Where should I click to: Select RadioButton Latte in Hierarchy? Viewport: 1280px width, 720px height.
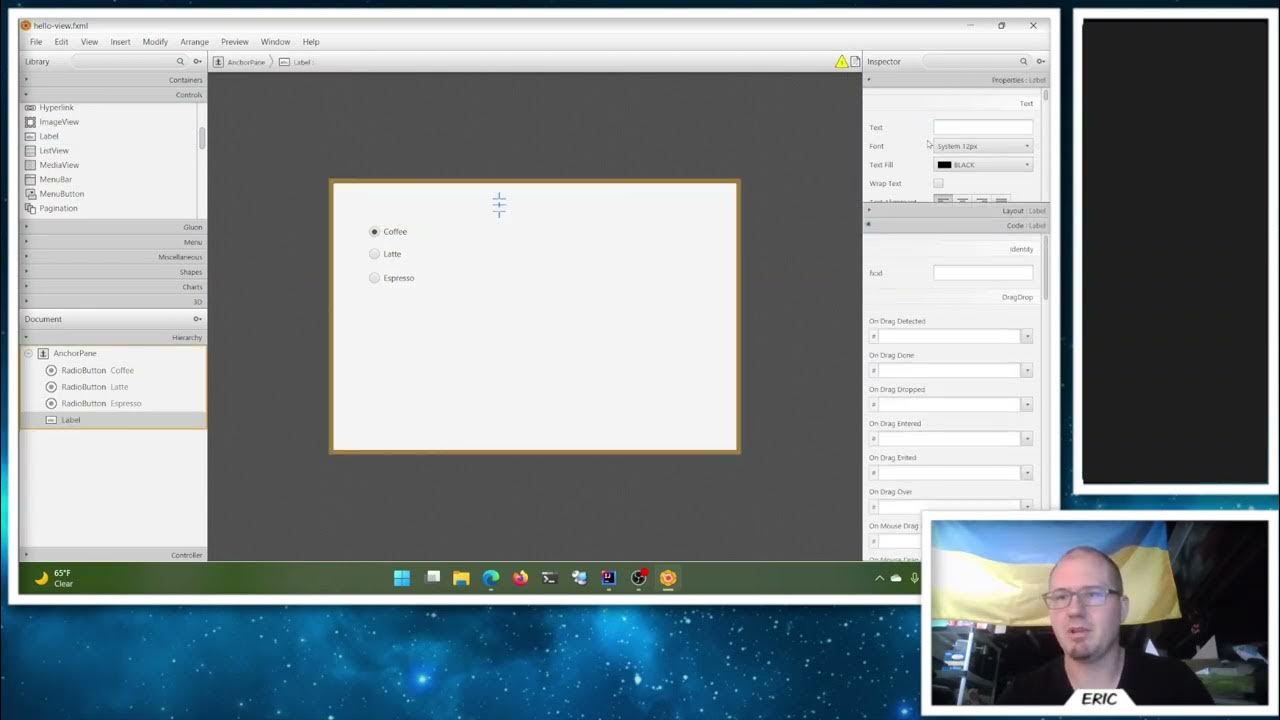(x=113, y=387)
